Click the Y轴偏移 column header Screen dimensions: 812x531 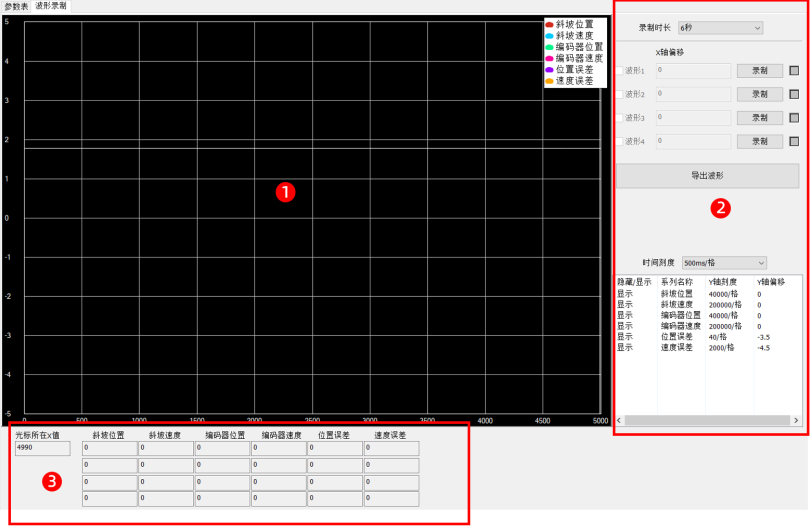coord(771,282)
